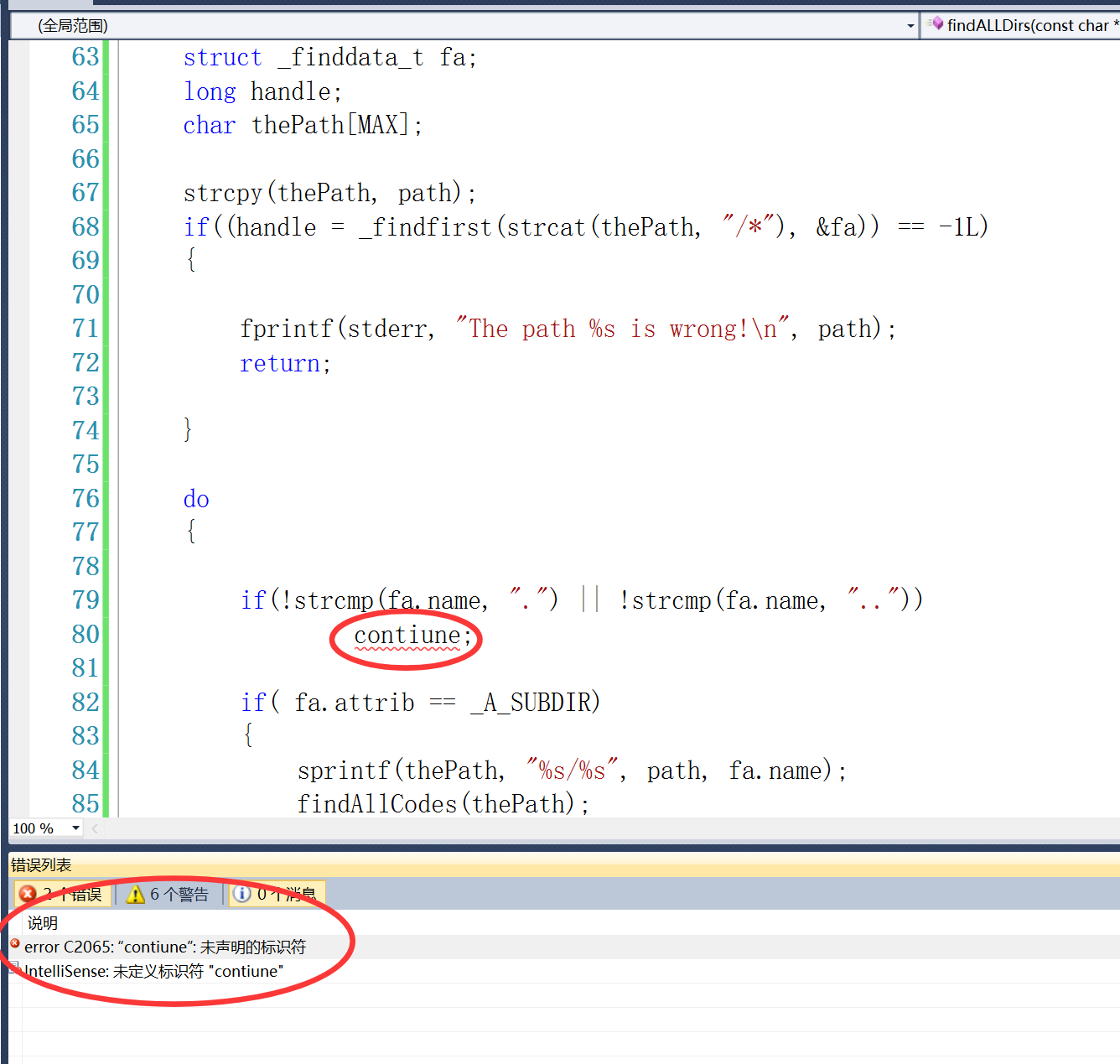Click the misspelled contiune statement
1120x1064 pixels.
(413, 636)
